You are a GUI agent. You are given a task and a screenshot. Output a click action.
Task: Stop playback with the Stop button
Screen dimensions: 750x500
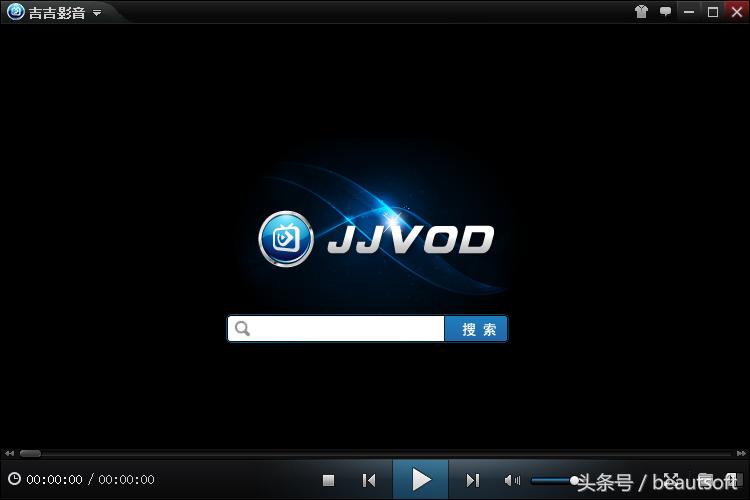328,480
